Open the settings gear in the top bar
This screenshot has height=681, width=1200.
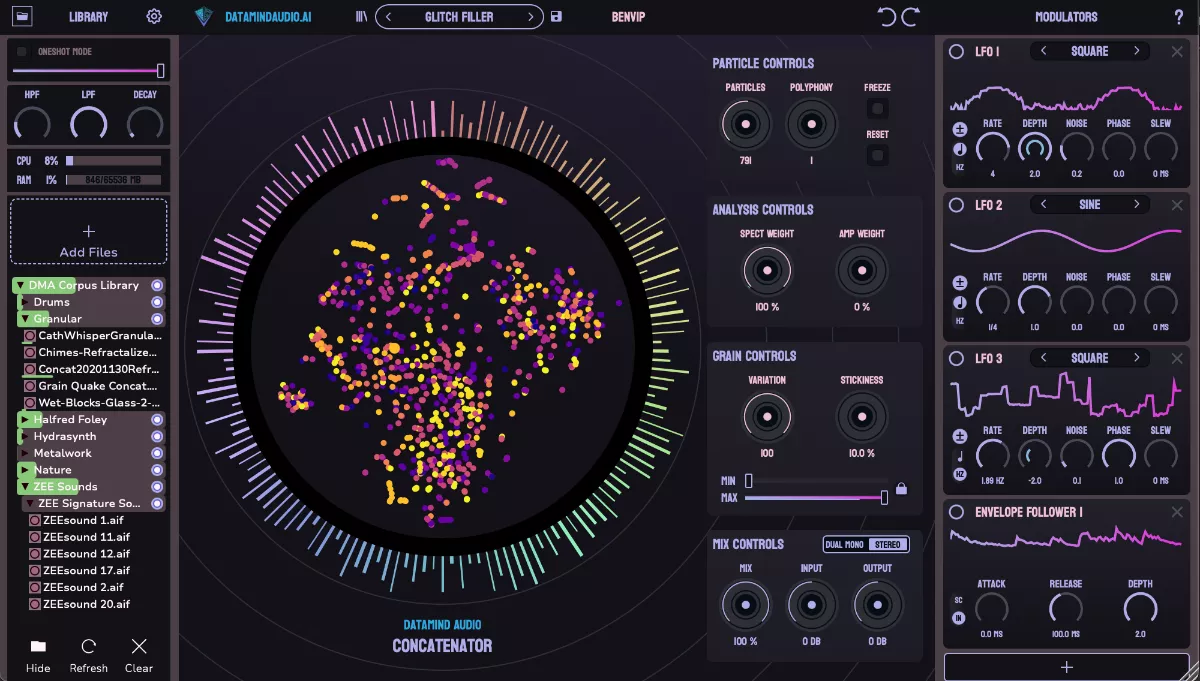153,16
